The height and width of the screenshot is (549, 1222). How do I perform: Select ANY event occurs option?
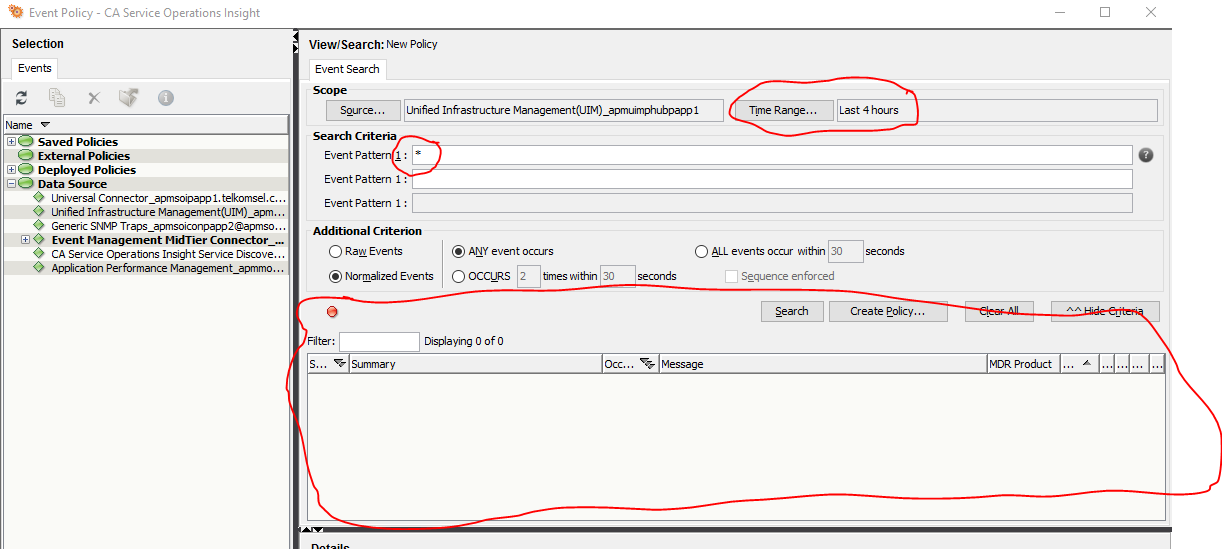click(459, 251)
